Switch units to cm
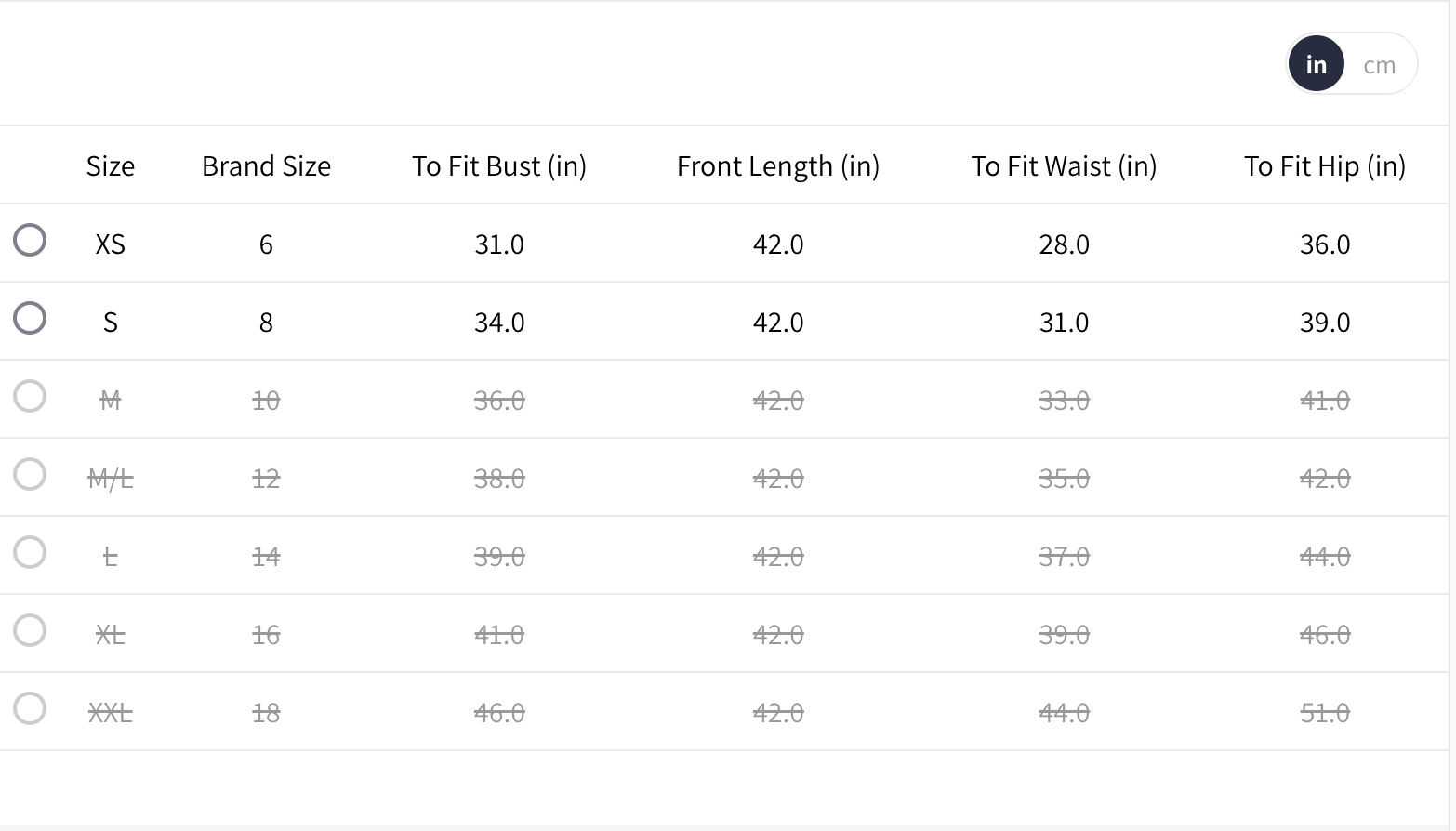The width and height of the screenshot is (1456, 831). [1379, 65]
